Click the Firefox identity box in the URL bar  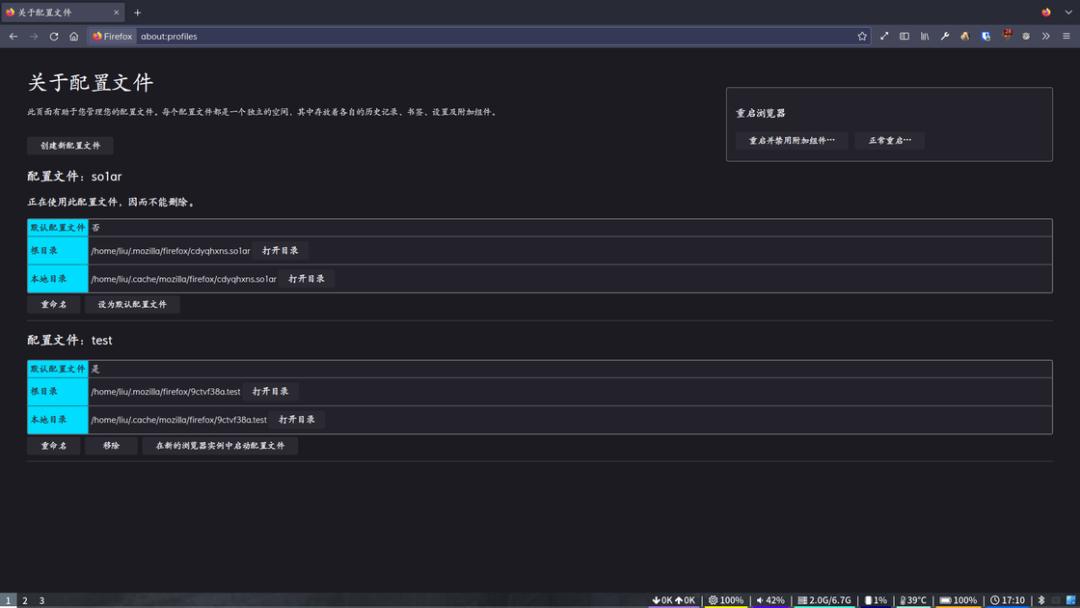(x=112, y=36)
